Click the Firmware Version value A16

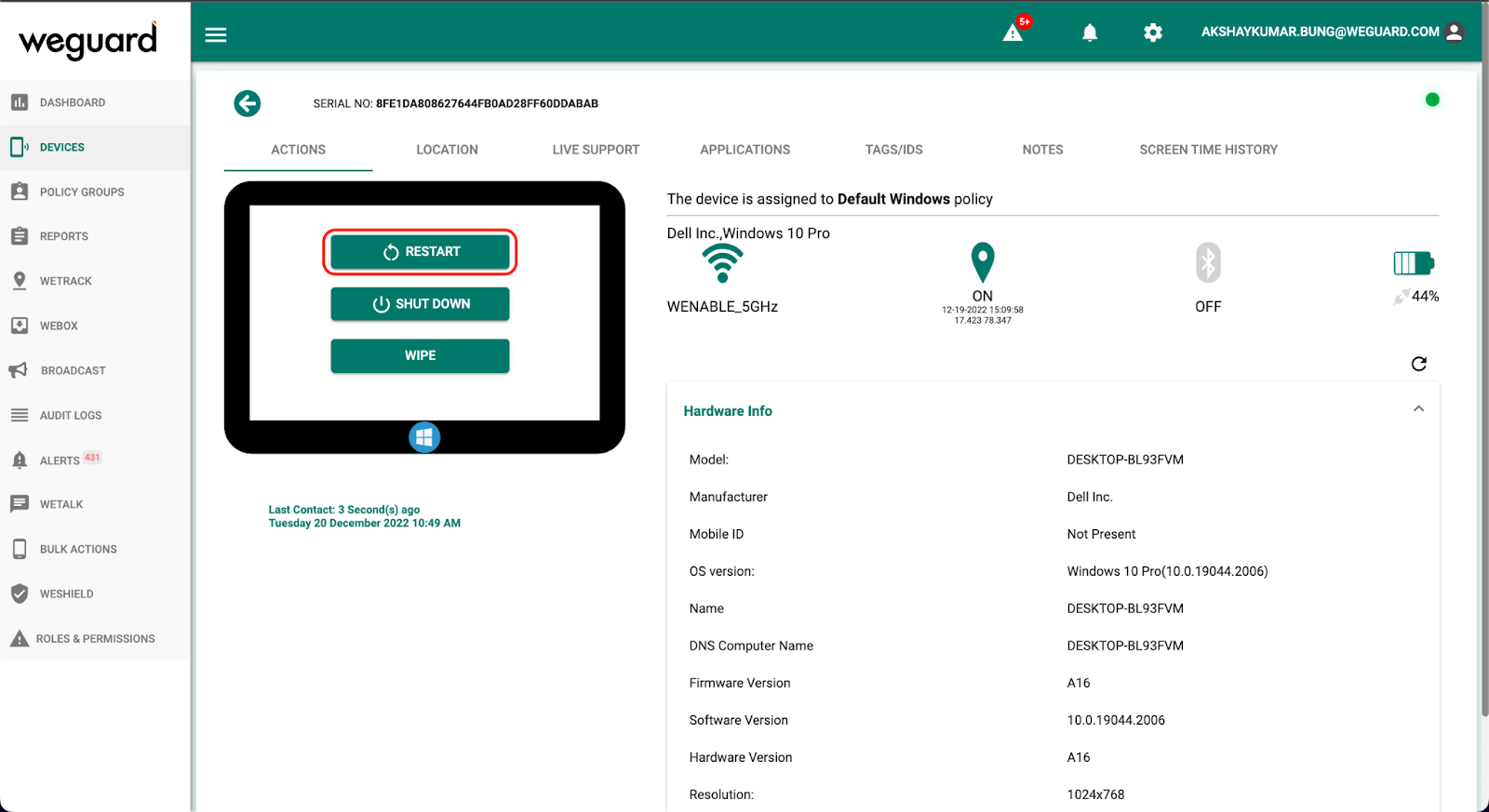click(1079, 683)
